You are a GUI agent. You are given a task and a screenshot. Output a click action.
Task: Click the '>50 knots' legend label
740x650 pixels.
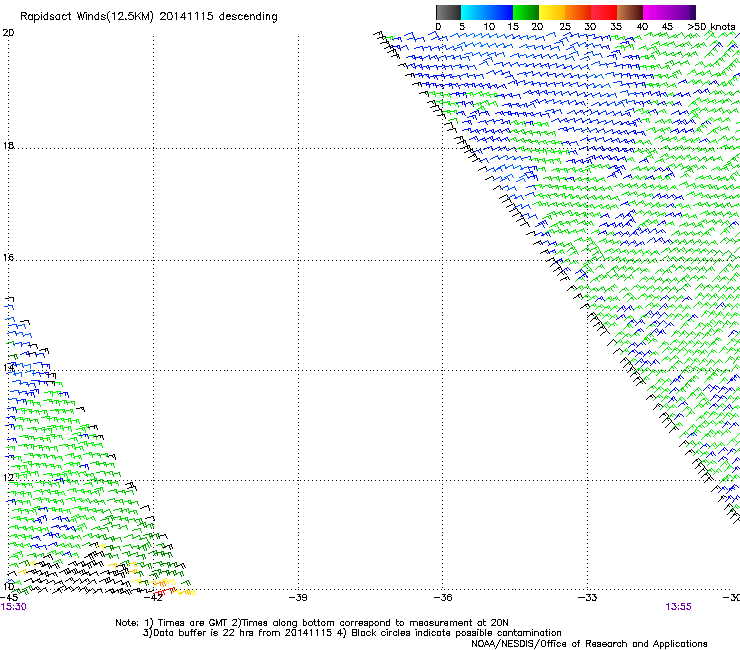click(711, 27)
